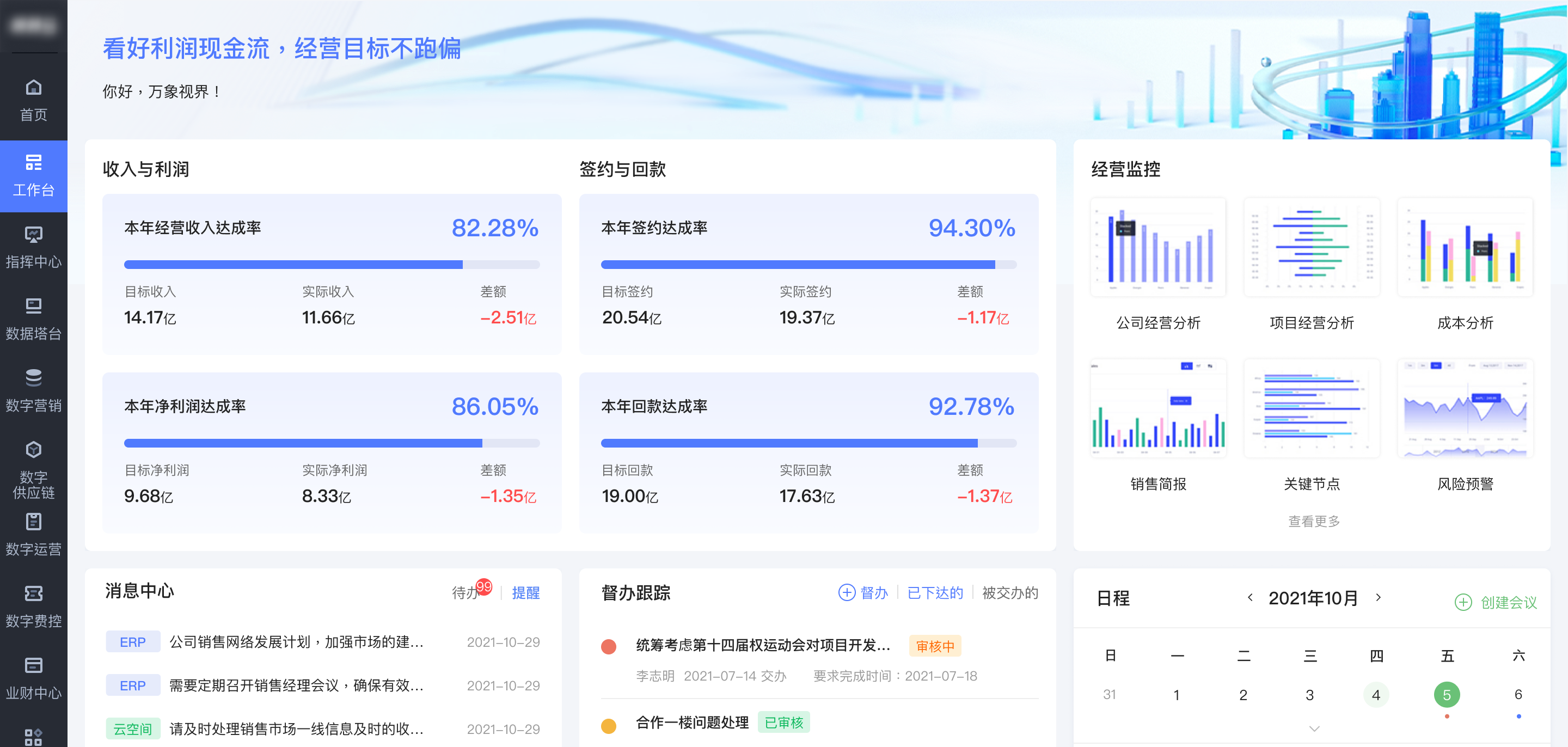Screen dimensions: 1568x747
Task: Click the 督办 add button
Action: [863, 592]
